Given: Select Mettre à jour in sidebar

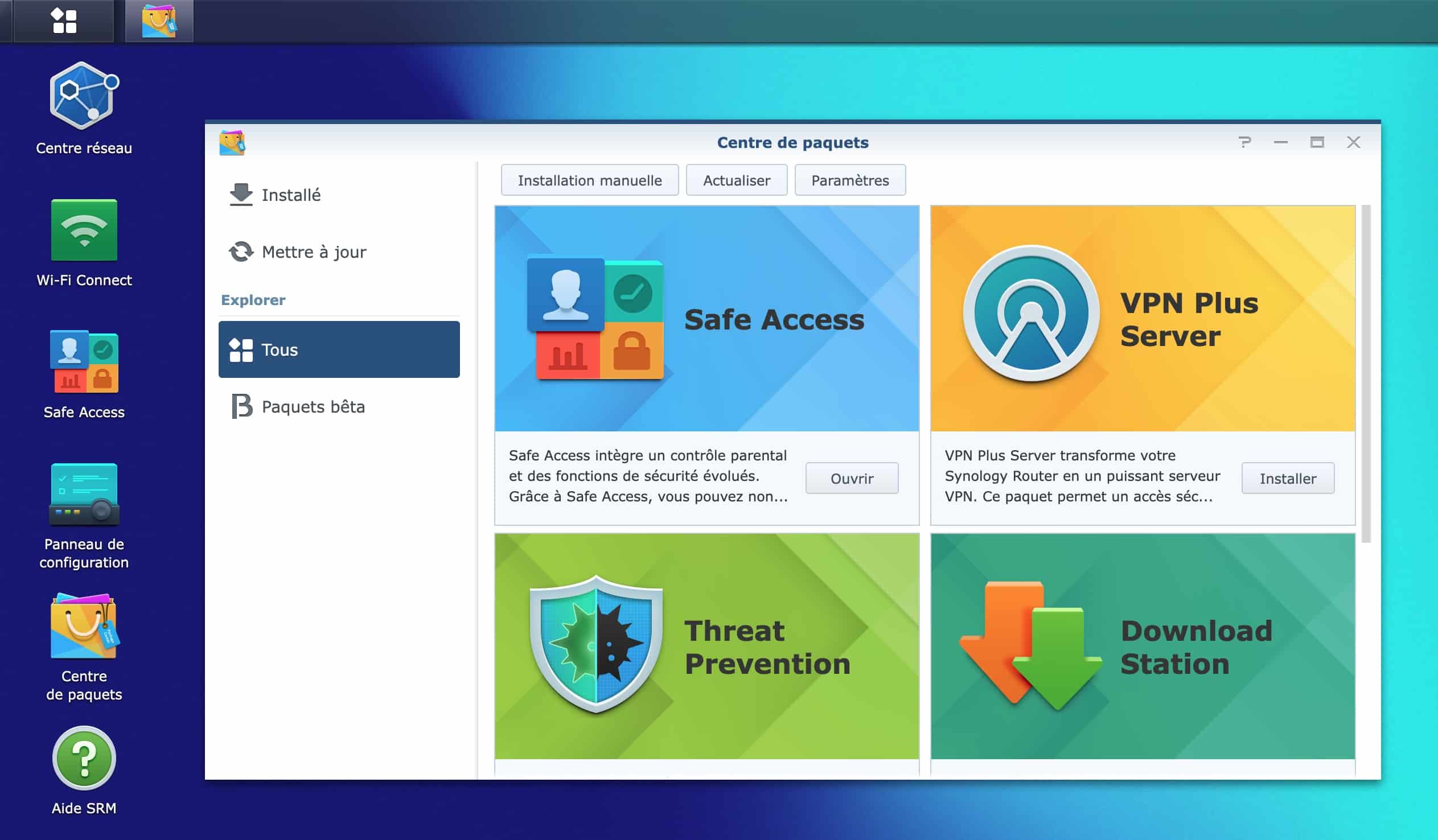Looking at the screenshot, I should click(339, 252).
